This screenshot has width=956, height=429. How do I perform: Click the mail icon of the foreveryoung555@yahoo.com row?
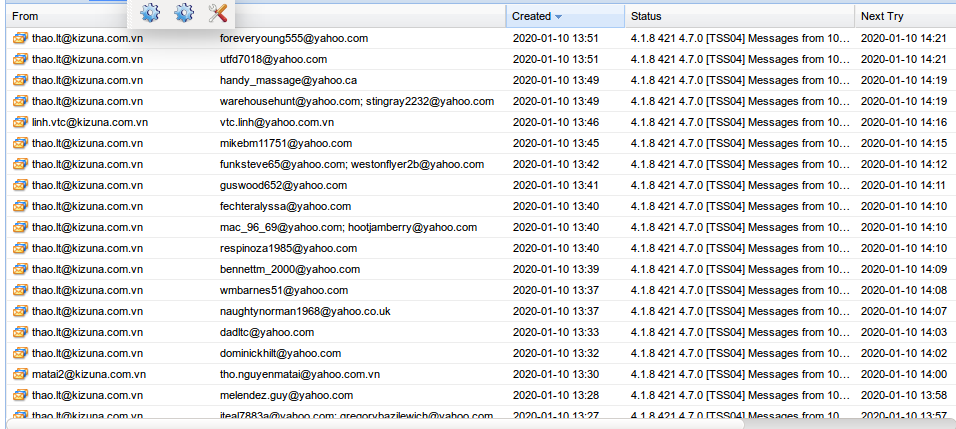(20, 38)
